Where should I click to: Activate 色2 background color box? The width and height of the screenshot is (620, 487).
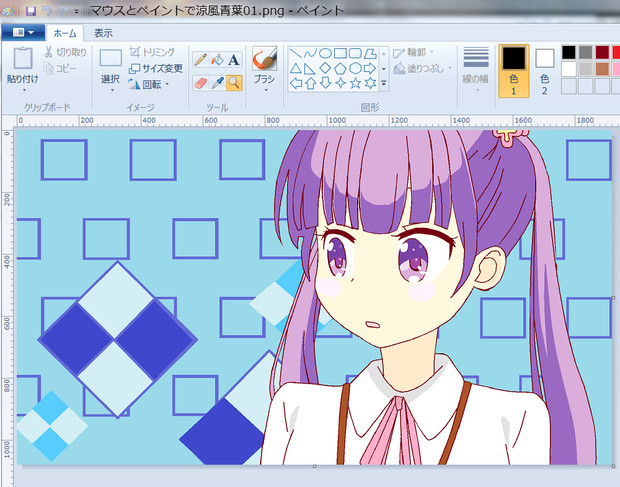click(544, 70)
